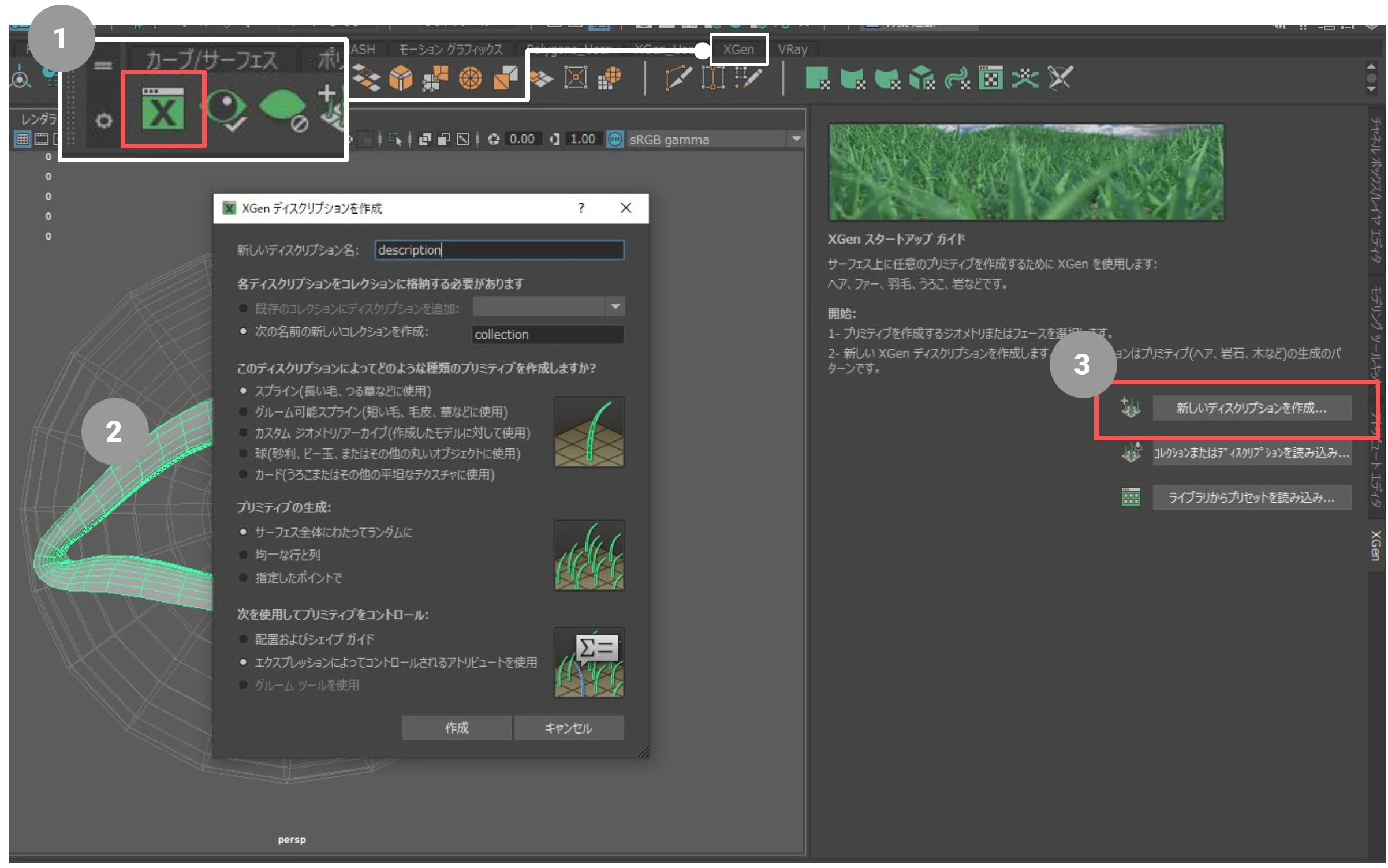Click 新しいディスクリプションを作成 button

pyautogui.click(x=1251, y=408)
